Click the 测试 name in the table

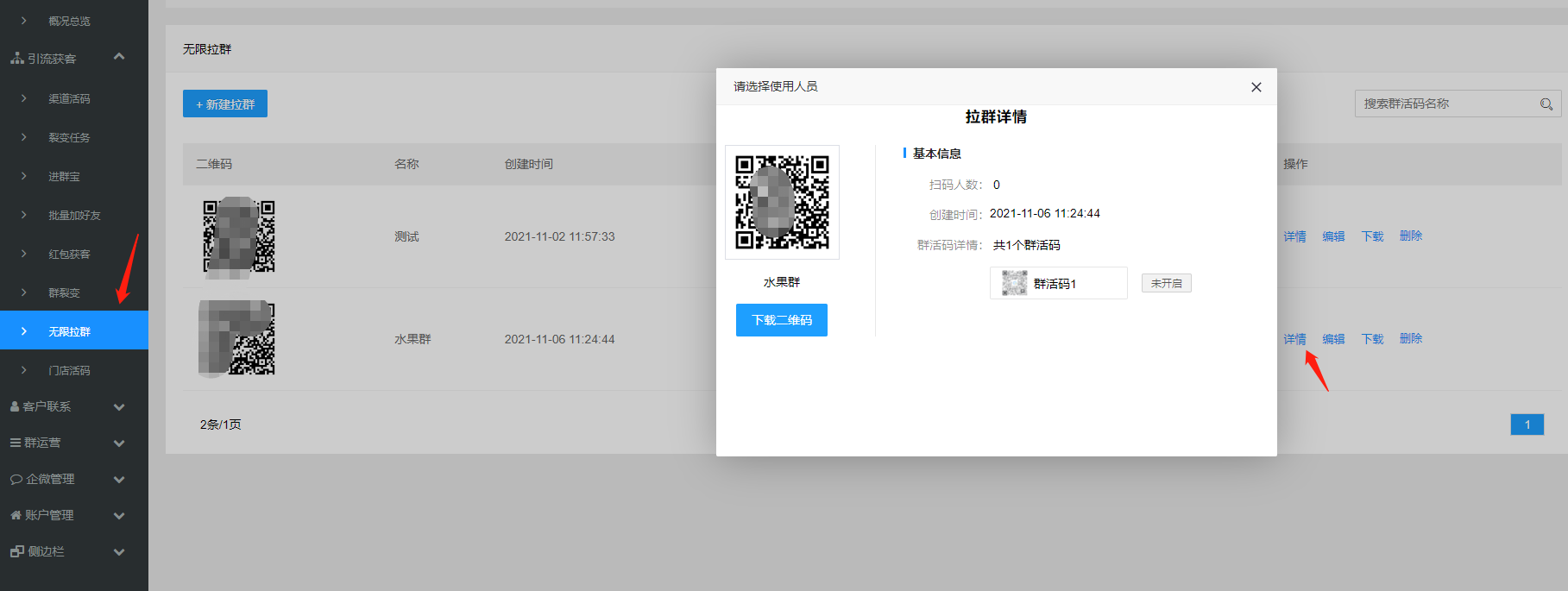pyautogui.click(x=406, y=236)
